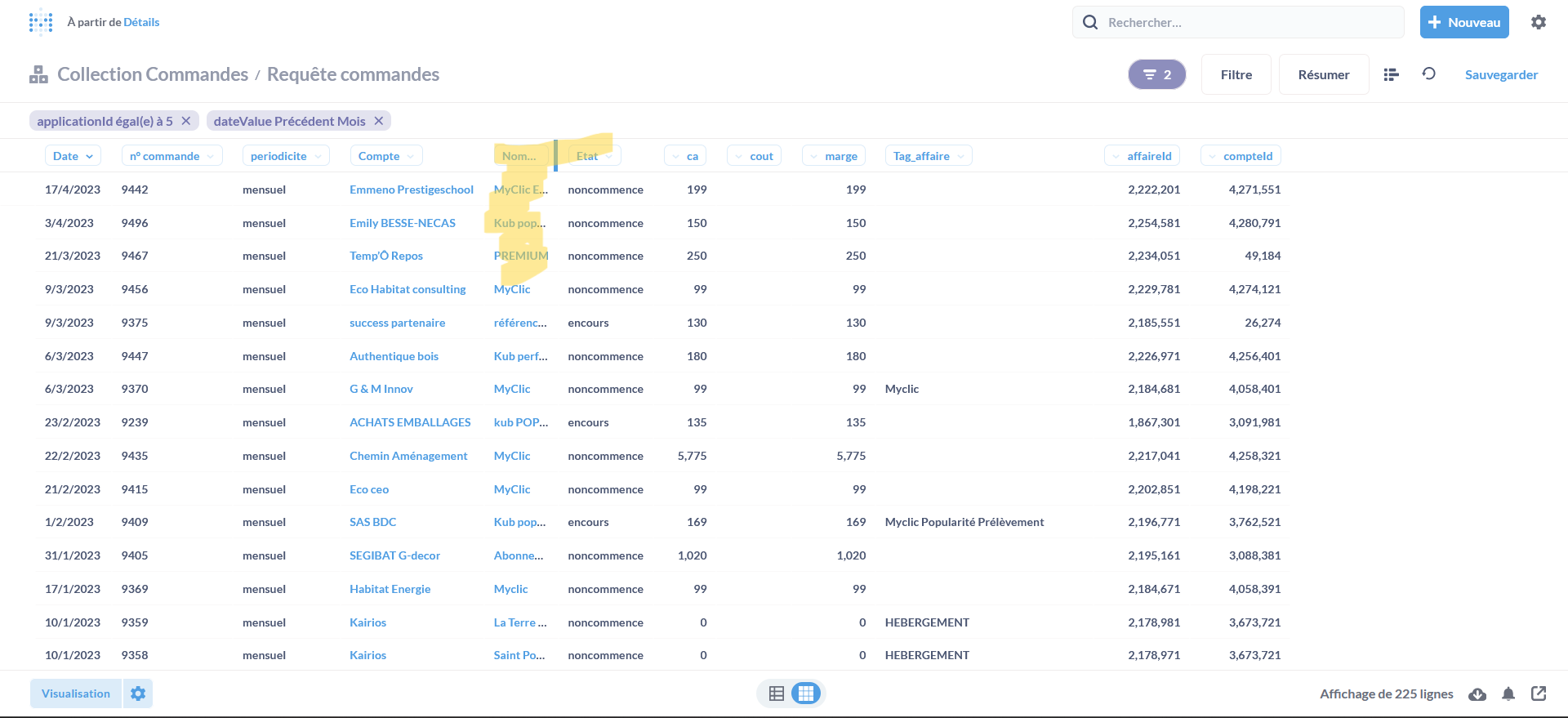
Task: Select date cell 23/2/2023
Action: (x=73, y=422)
